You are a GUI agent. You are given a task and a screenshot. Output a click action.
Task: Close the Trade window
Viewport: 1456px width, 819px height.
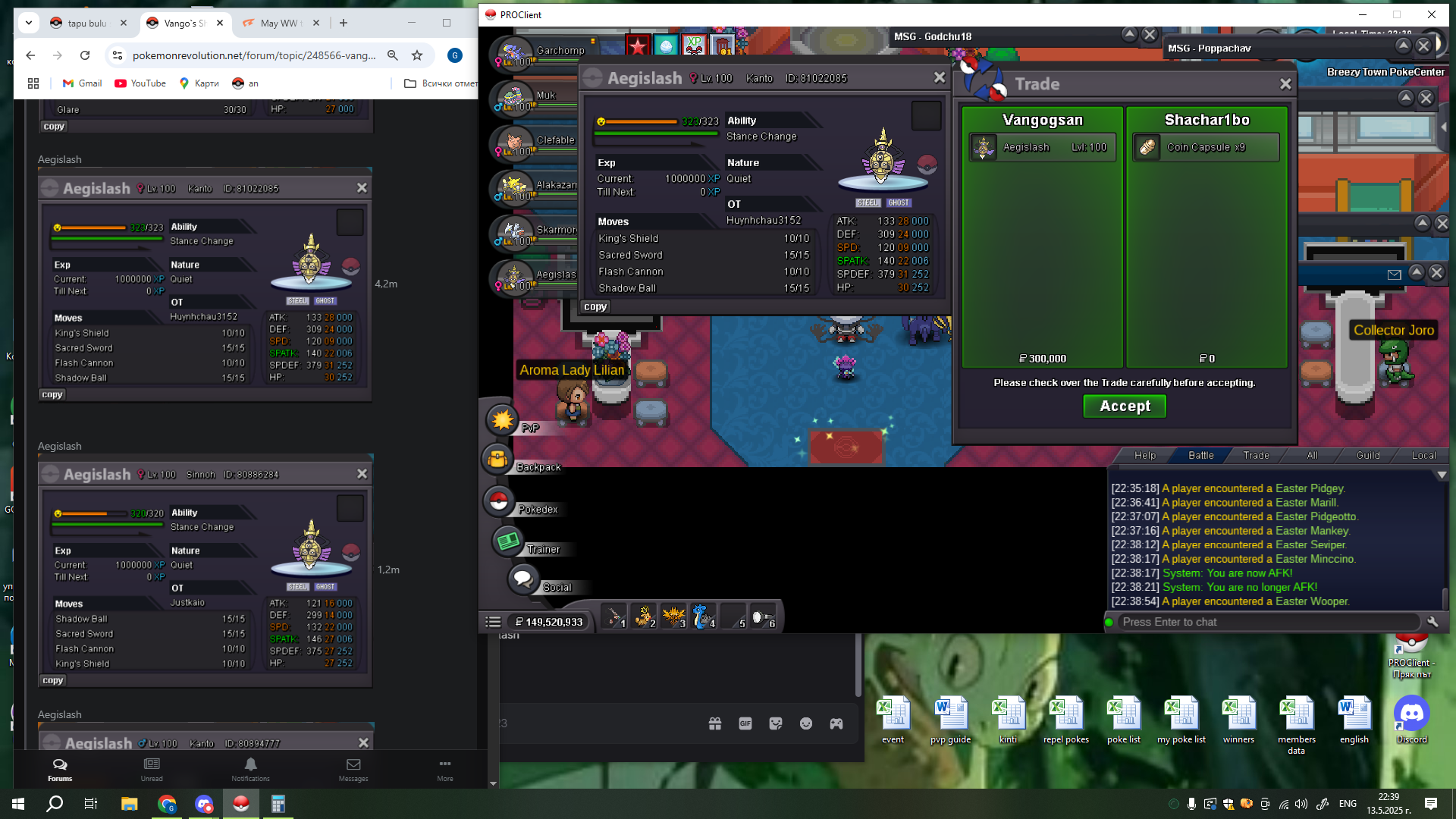[1285, 84]
